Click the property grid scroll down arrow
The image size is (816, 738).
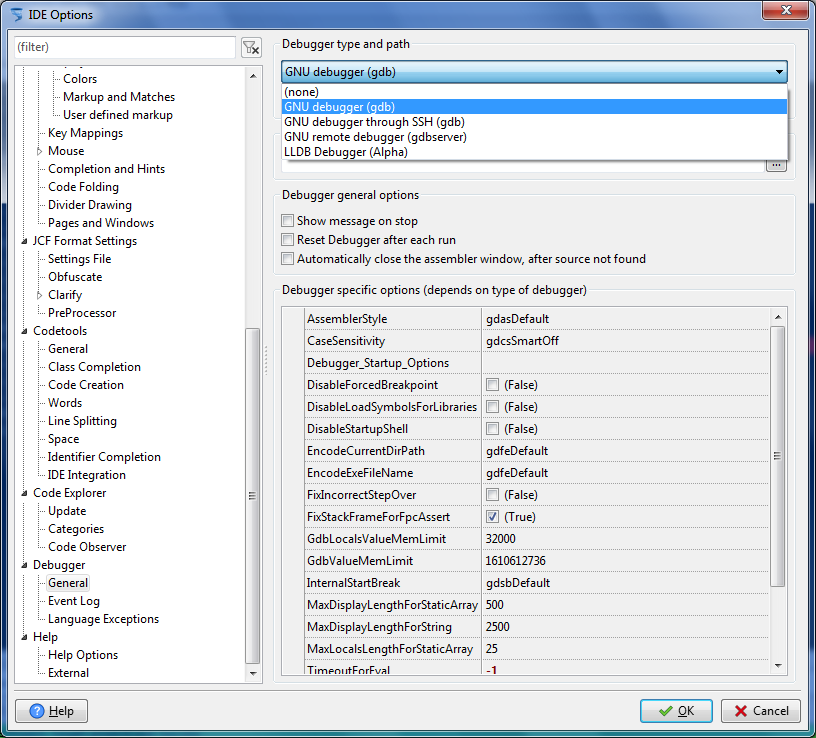click(x=778, y=666)
